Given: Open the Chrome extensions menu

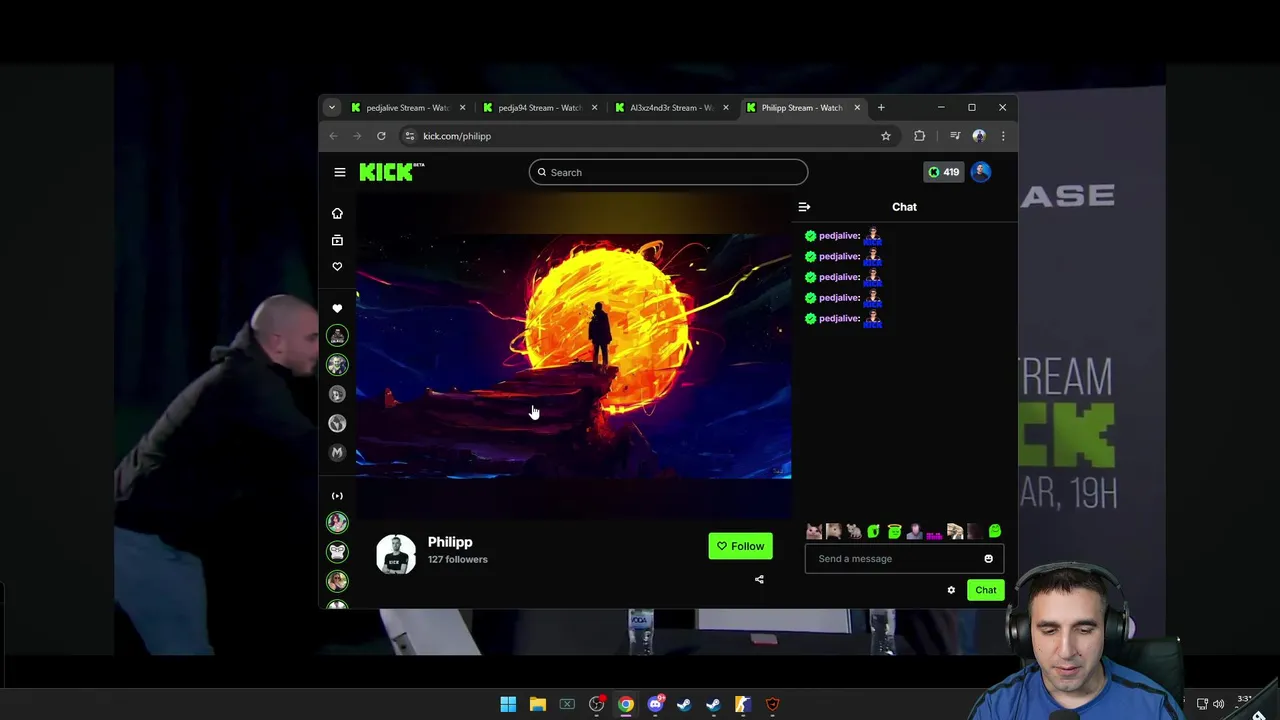Looking at the screenshot, I should pos(920,136).
